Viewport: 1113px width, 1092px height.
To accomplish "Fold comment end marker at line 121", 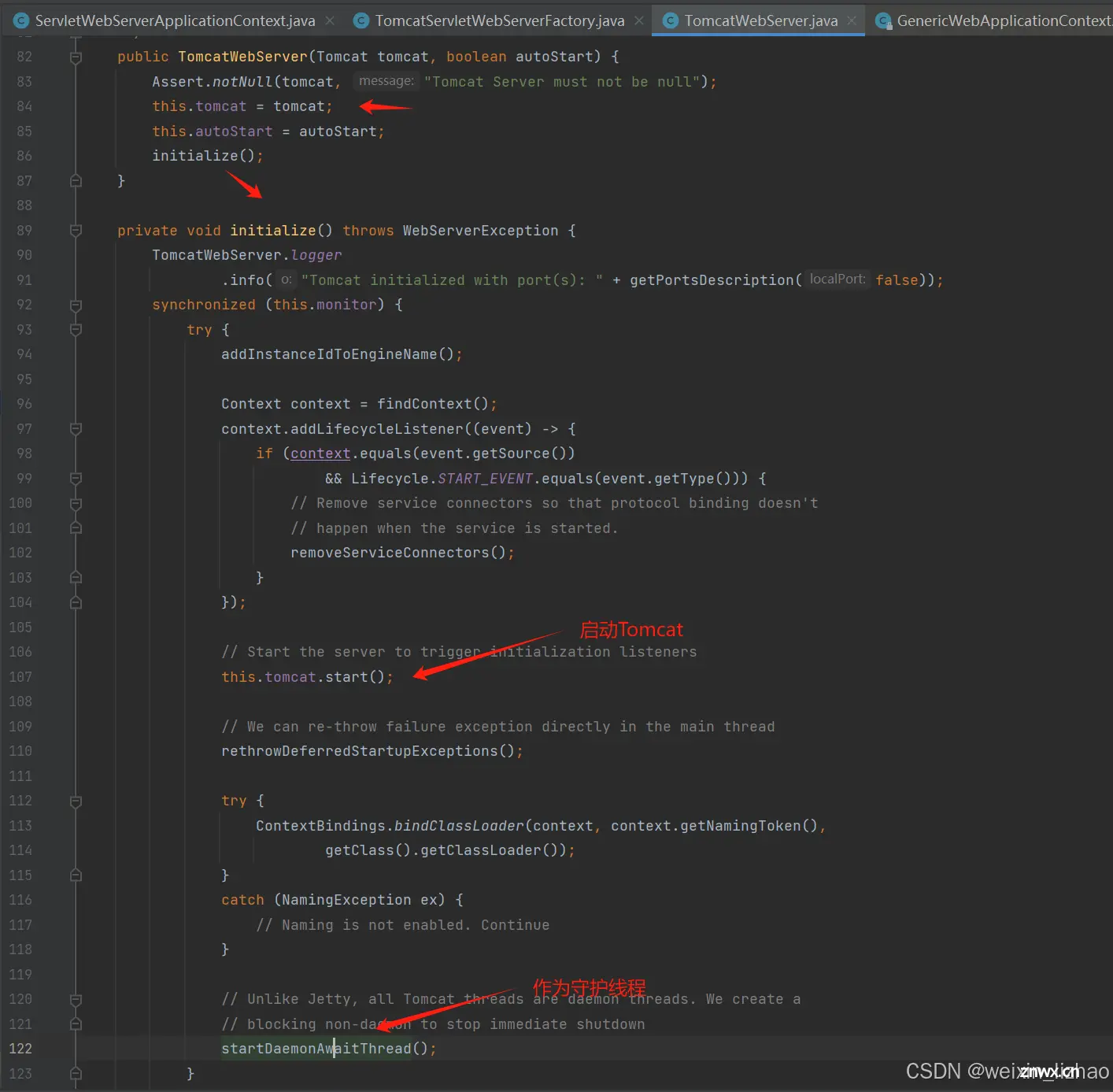I will pos(76,1024).
